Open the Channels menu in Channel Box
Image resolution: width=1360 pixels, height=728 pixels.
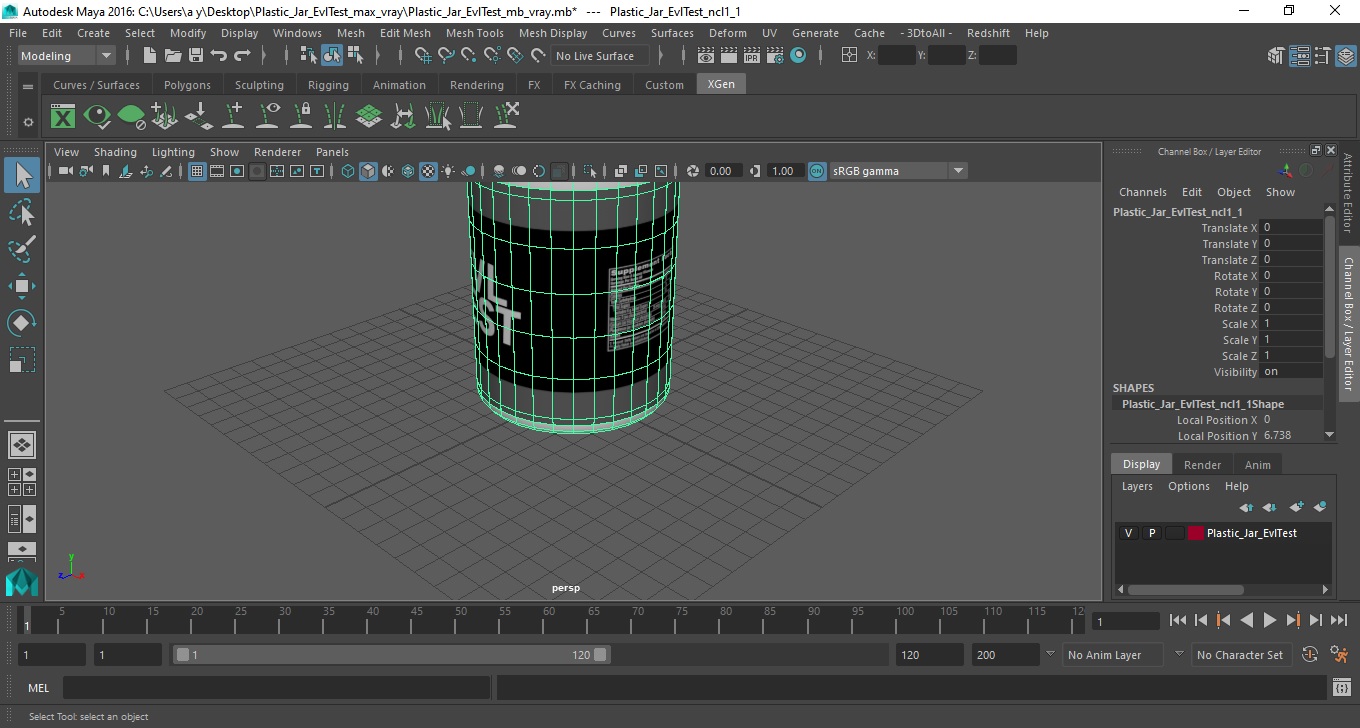pos(1142,192)
